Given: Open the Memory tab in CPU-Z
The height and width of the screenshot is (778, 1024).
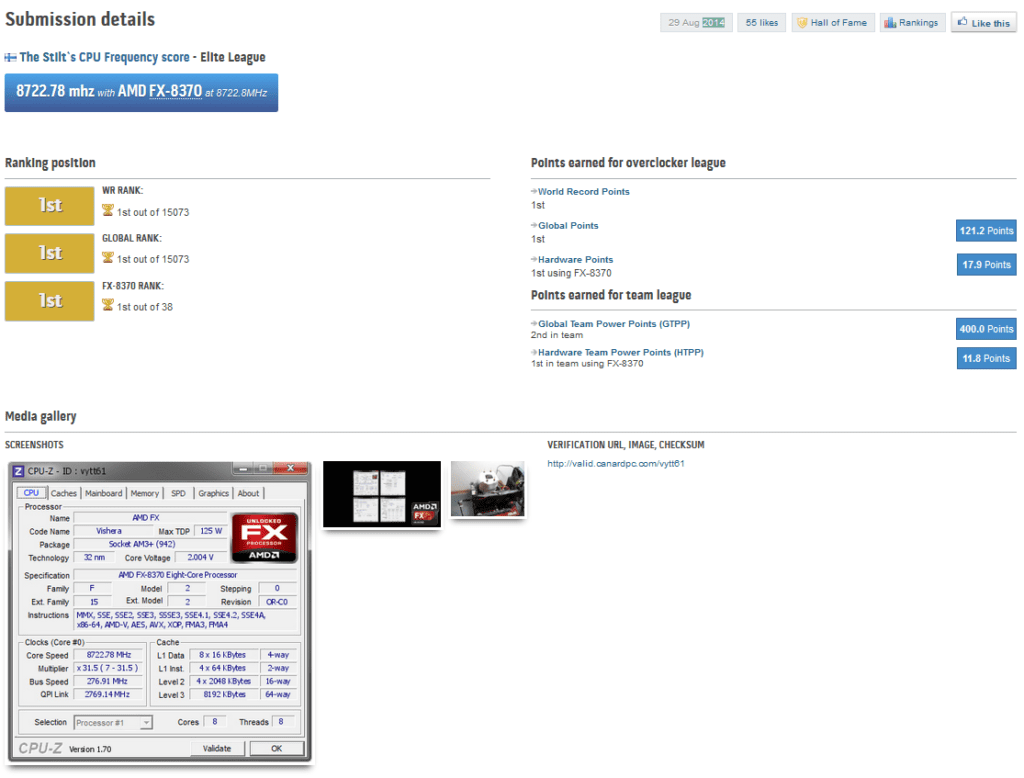Looking at the screenshot, I should (x=144, y=493).
